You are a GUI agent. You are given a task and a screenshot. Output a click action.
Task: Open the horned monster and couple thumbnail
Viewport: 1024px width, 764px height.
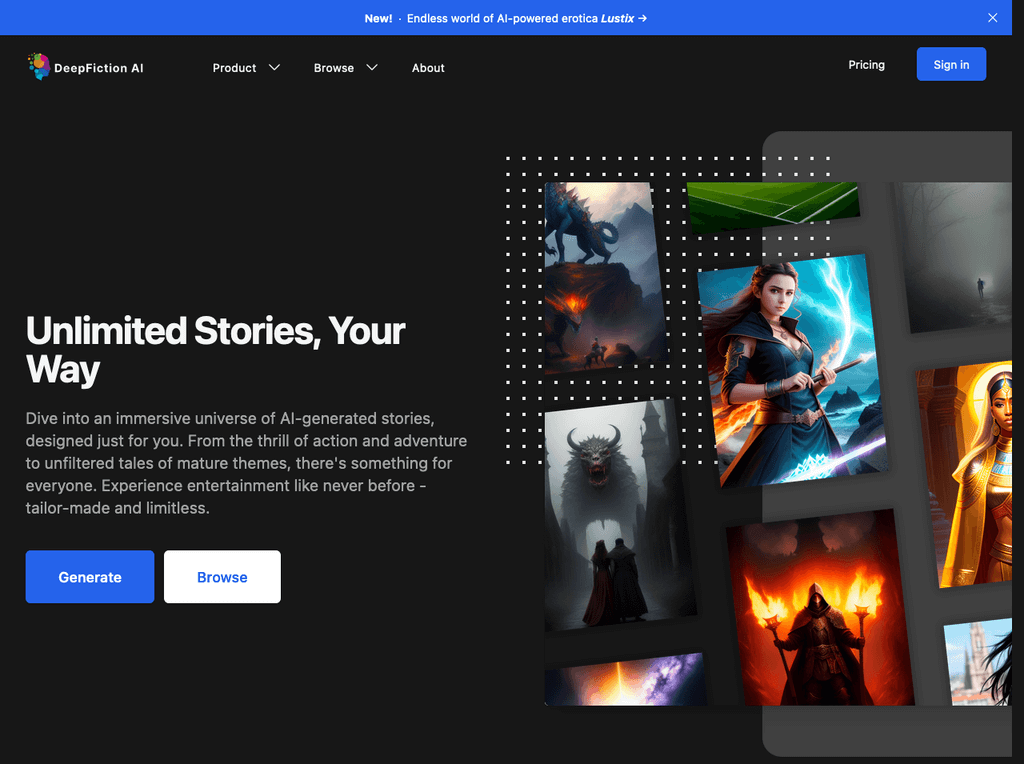(x=619, y=516)
